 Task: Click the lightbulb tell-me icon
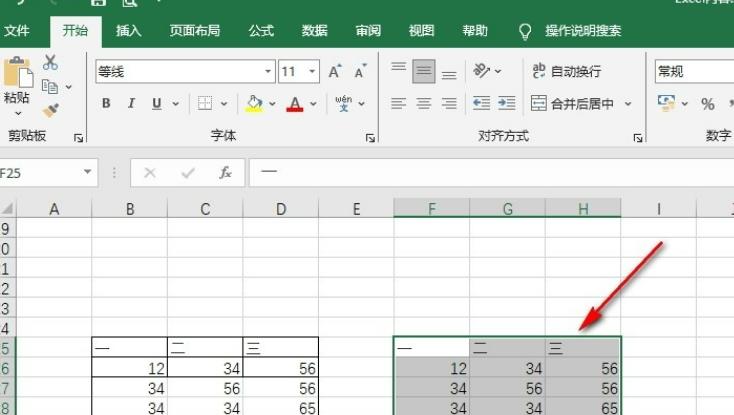pos(525,31)
